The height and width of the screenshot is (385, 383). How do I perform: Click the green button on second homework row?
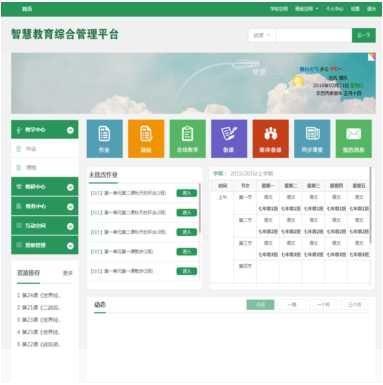click(187, 212)
